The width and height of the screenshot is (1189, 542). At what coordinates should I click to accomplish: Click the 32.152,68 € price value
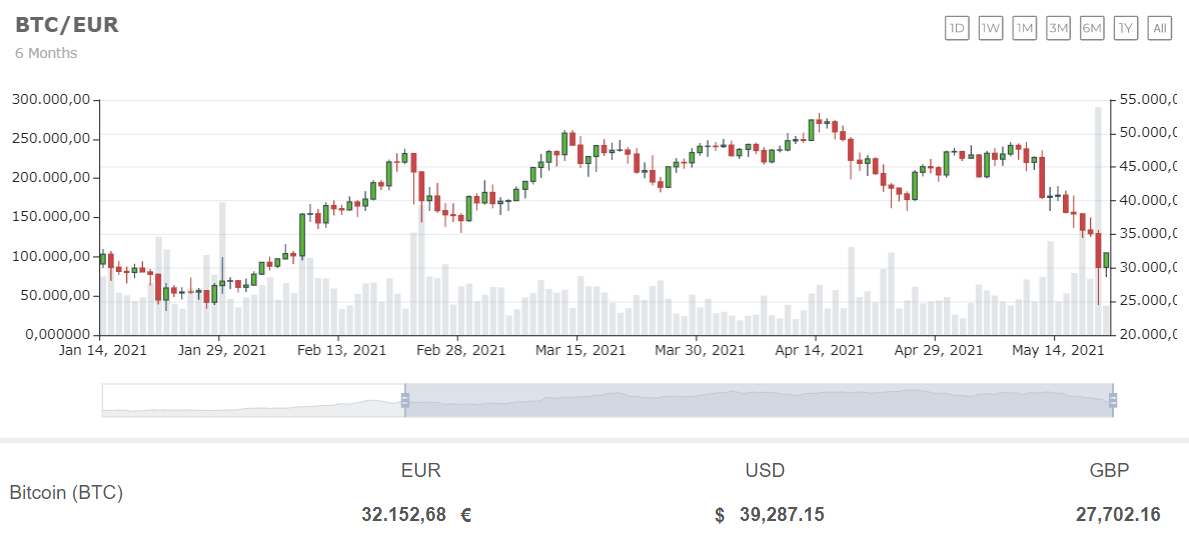(x=416, y=515)
